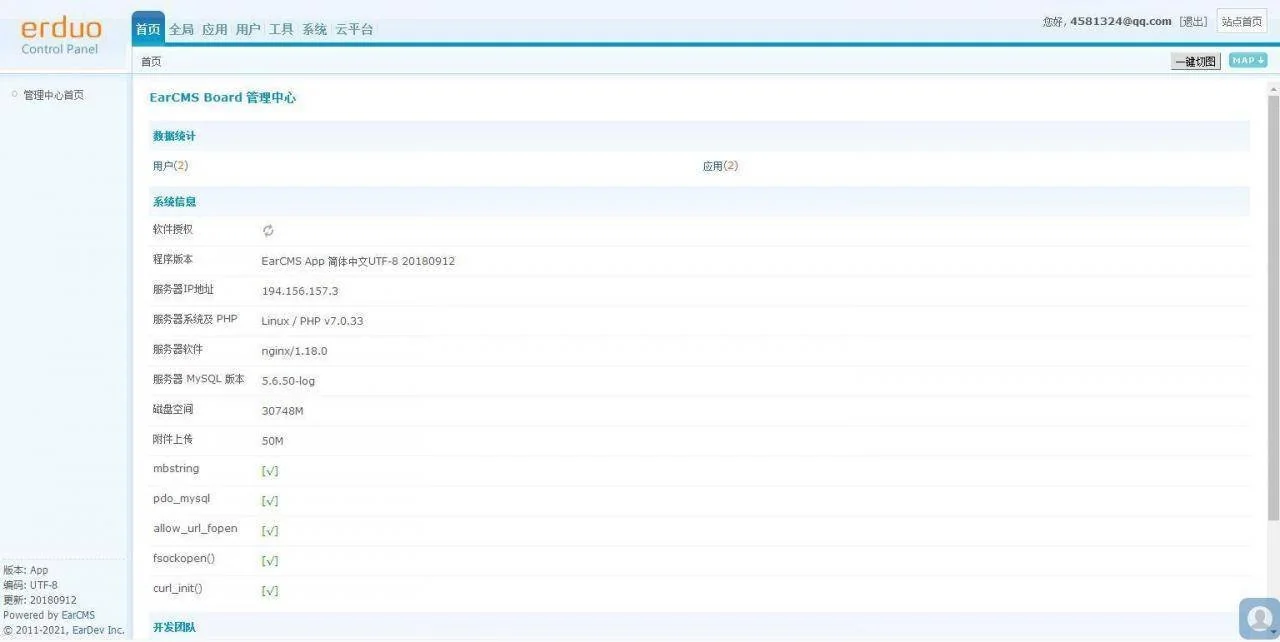1280x642 pixels.
Task: Go to the 系统 menu tab
Action: point(314,30)
